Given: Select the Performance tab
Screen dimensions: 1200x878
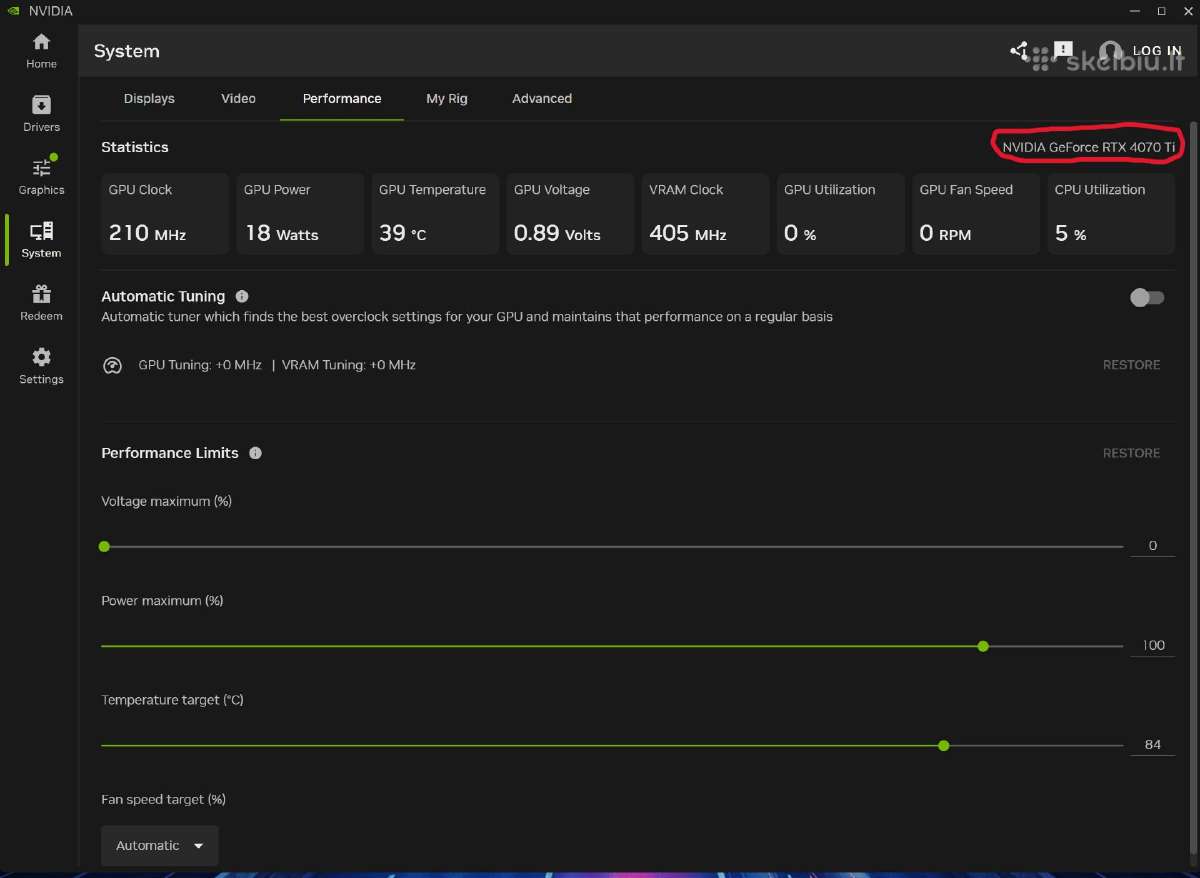Looking at the screenshot, I should [x=342, y=99].
